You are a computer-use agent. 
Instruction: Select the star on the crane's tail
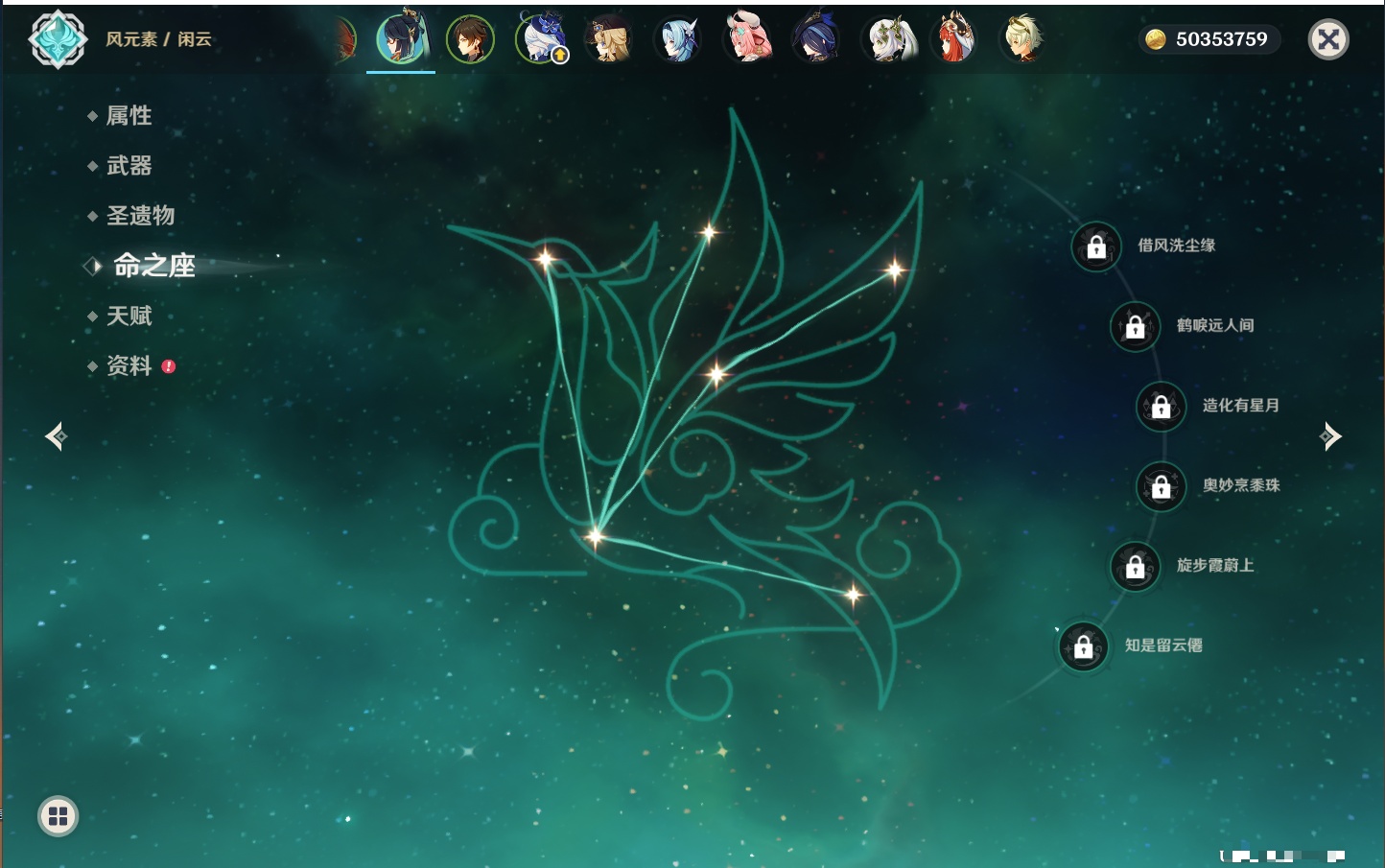coord(853,595)
